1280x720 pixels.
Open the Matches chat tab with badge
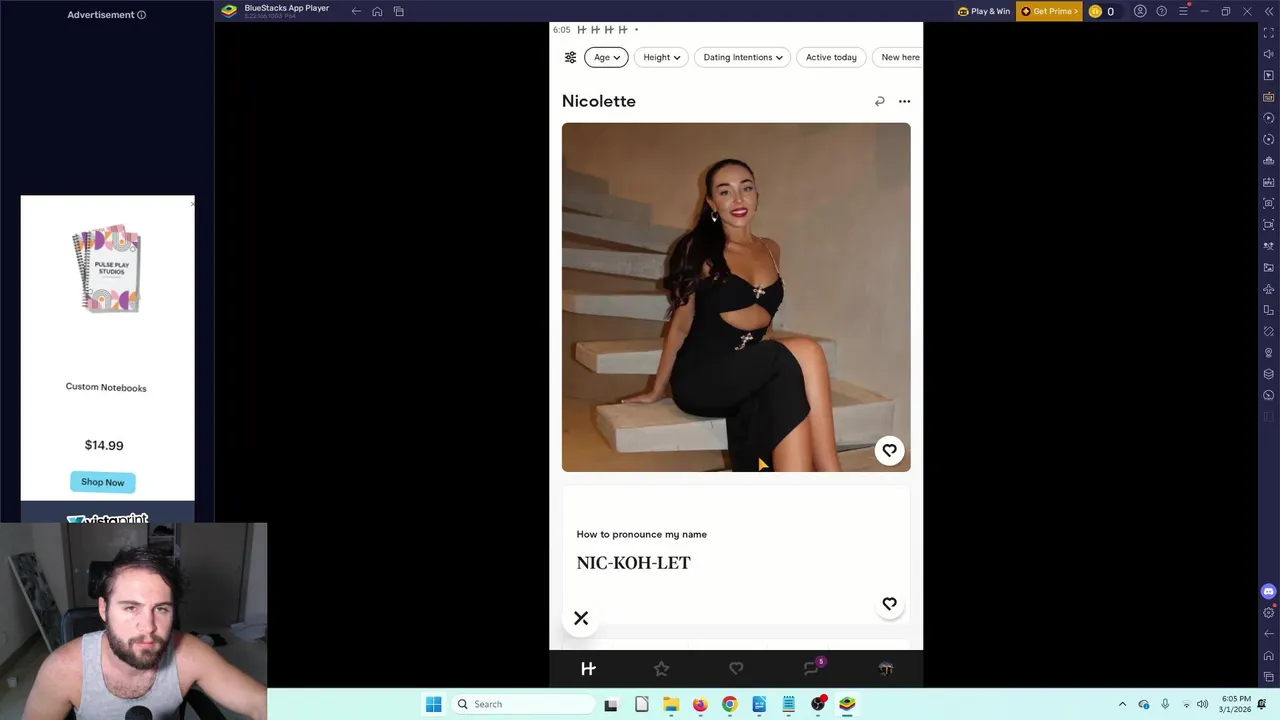811,667
